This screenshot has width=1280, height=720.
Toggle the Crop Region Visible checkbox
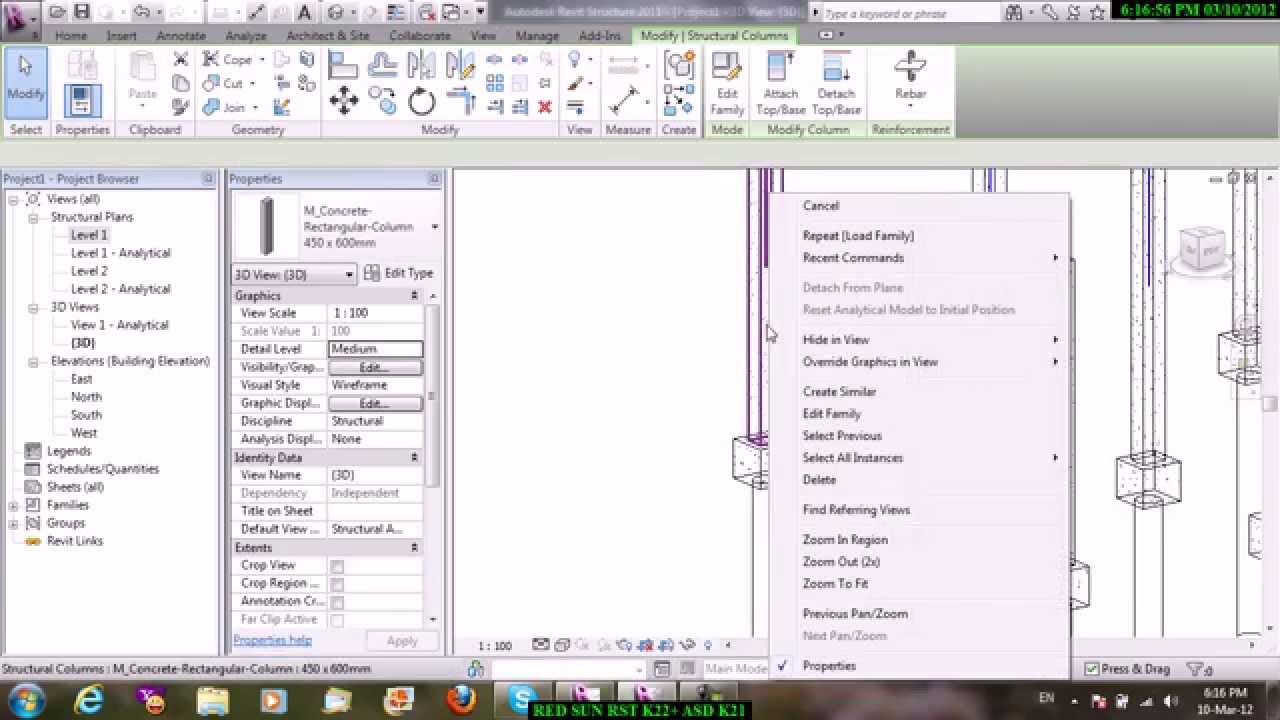pos(337,584)
